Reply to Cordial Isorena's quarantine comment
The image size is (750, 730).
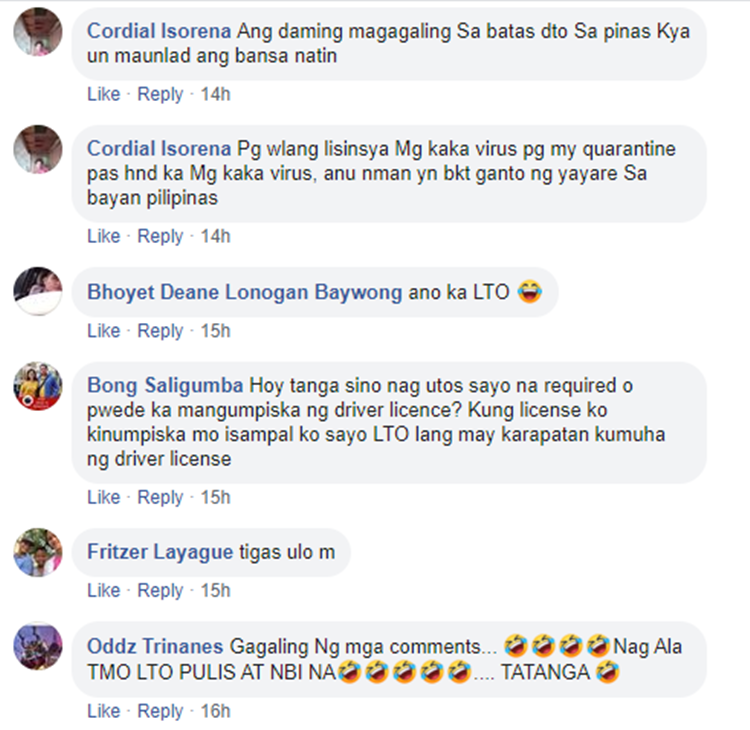pos(160,236)
